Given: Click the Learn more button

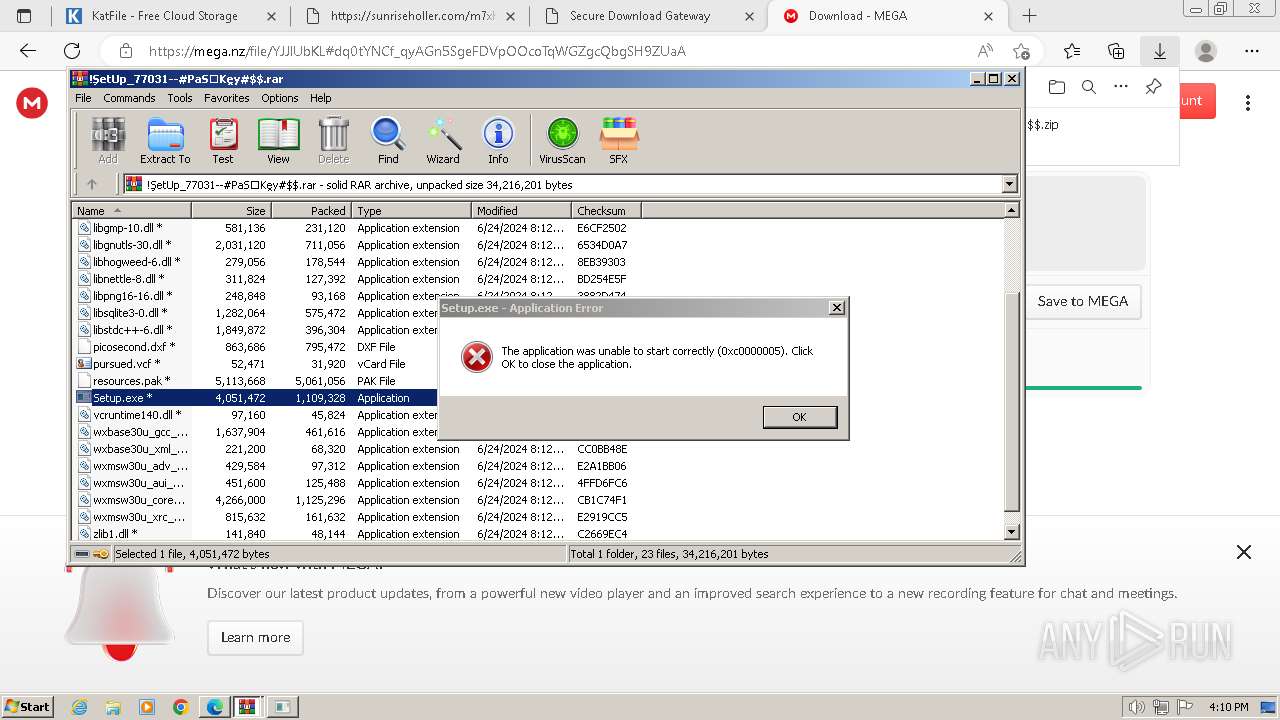Looking at the screenshot, I should (255, 637).
